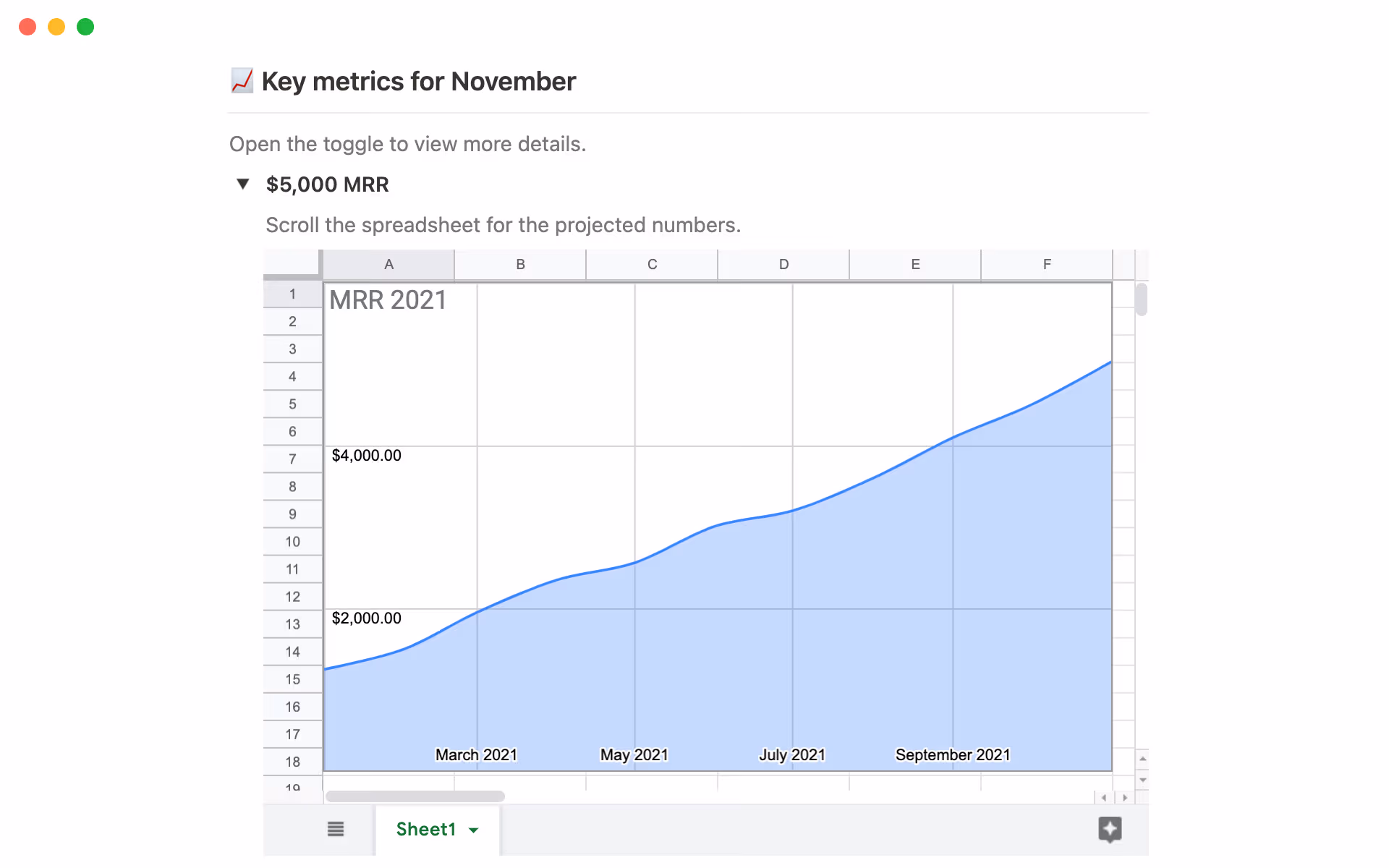
Task: Select column D header
Action: click(x=783, y=264)
